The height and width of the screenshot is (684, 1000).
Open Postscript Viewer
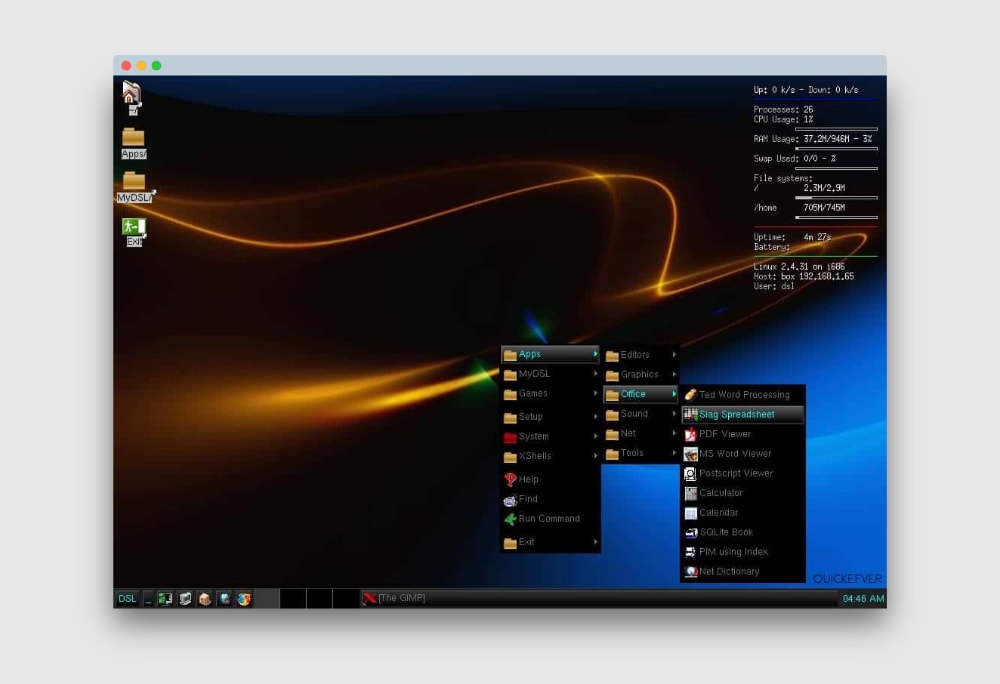[742, 473]
